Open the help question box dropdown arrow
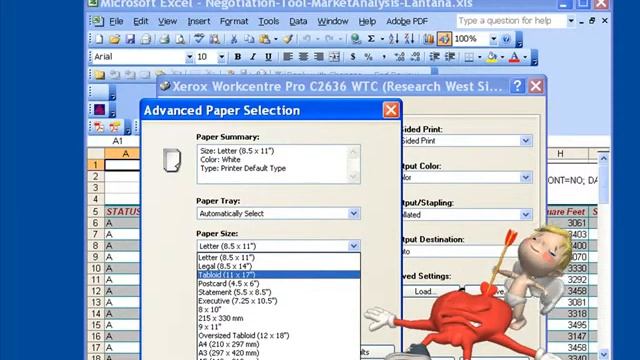 (x=571, y=21)
